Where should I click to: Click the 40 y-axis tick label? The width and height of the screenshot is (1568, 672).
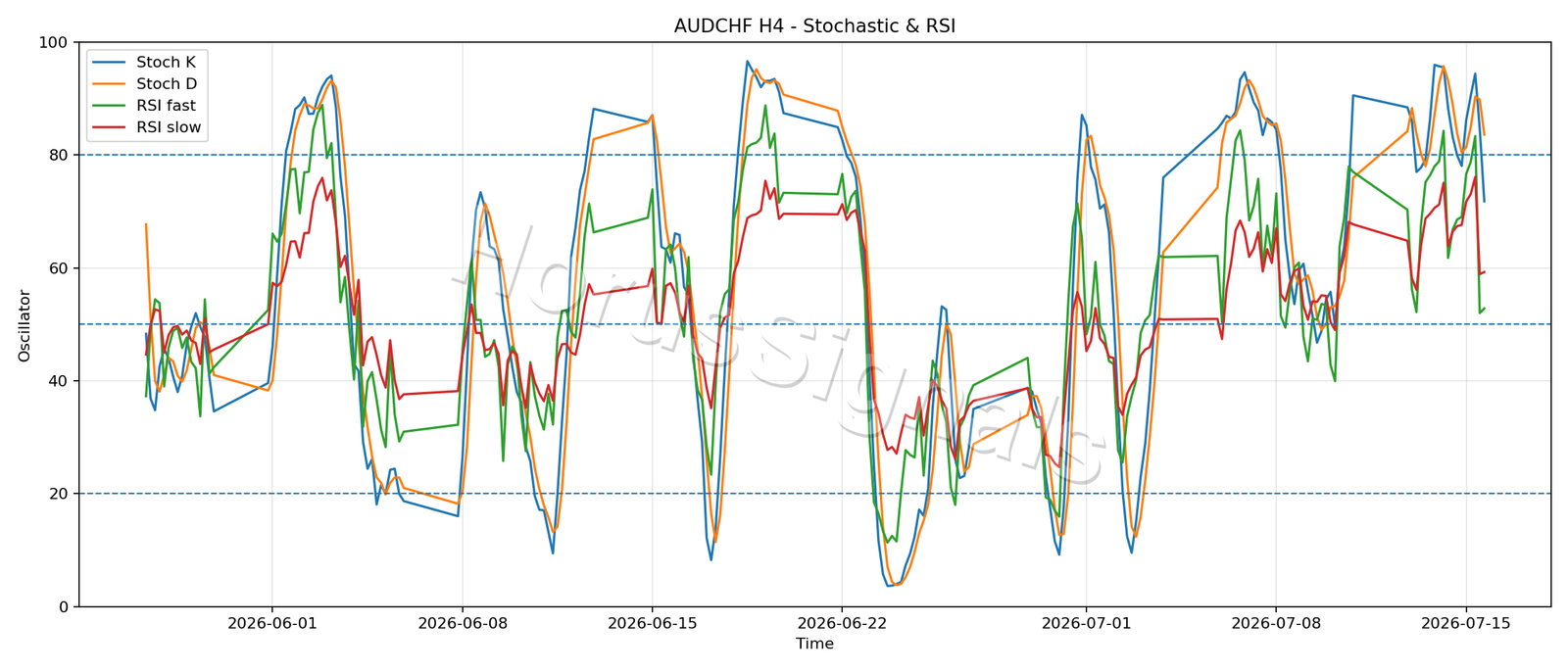59,381
